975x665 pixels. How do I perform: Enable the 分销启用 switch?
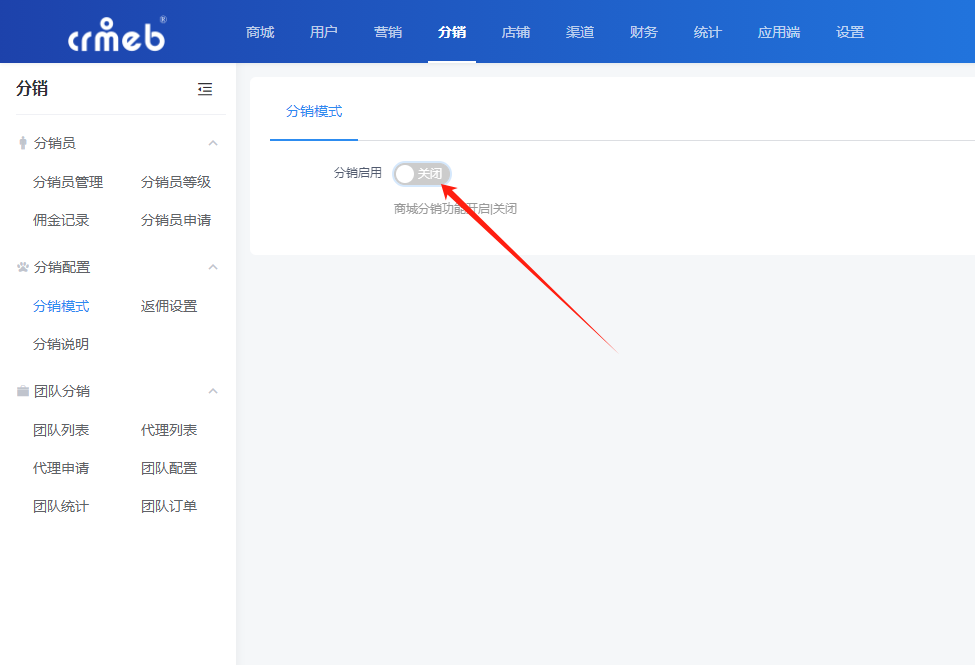(x=421, y=174)
